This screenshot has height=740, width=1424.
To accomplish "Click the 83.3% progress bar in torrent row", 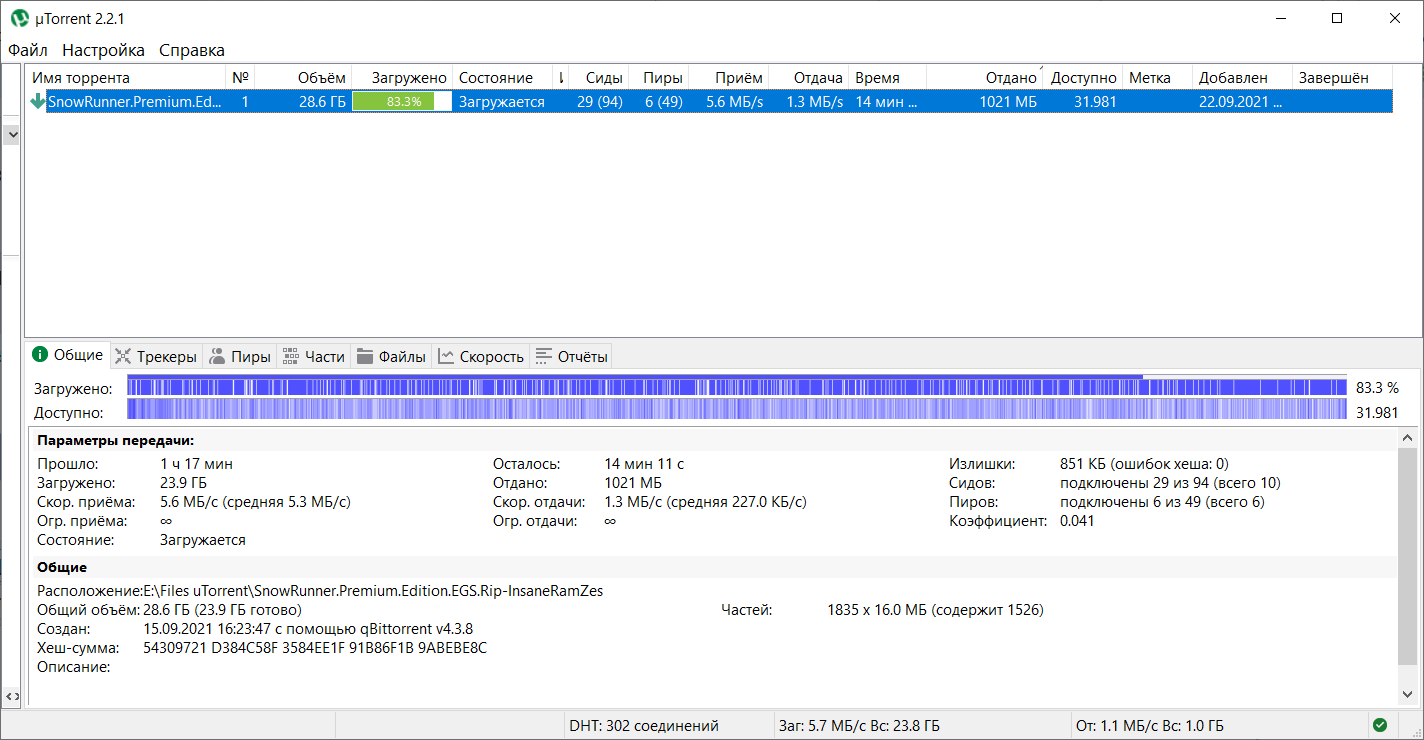I will click(402, 101).
